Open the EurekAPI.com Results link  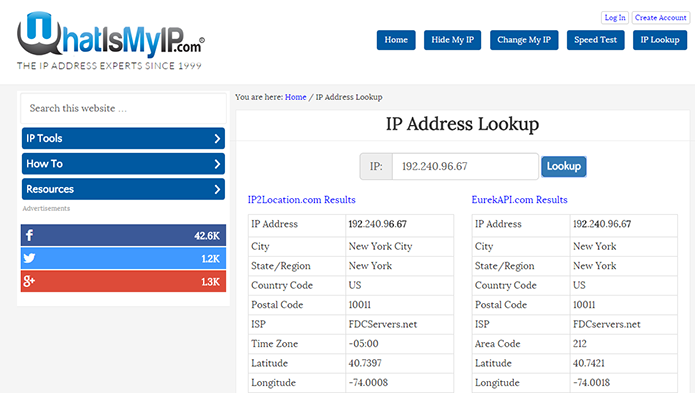click(519, 200)
